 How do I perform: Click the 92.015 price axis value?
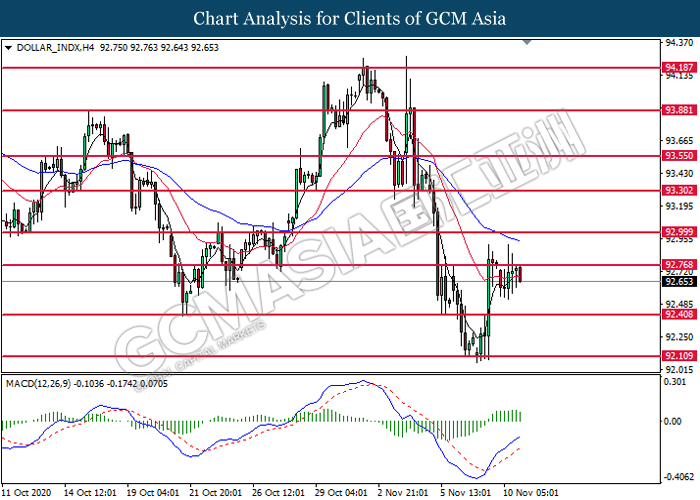click(679, 370)
